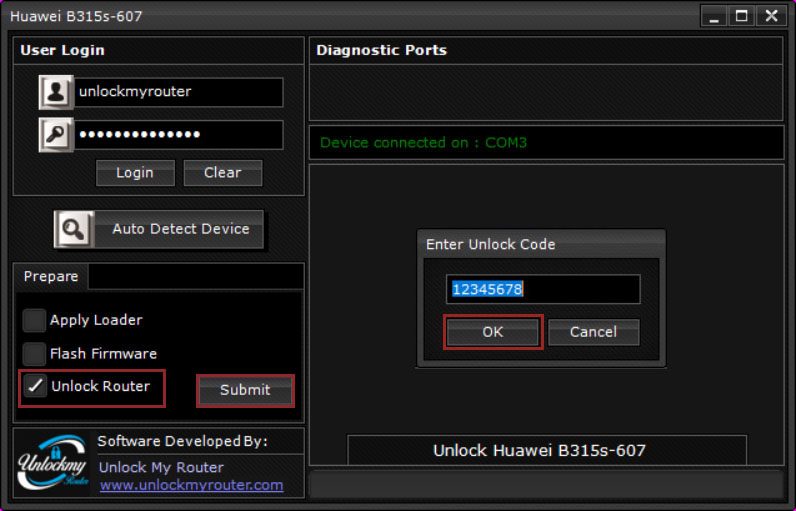
Task: Click the "Diagnostic Ports" heading
Action: [x=381, y=50]
